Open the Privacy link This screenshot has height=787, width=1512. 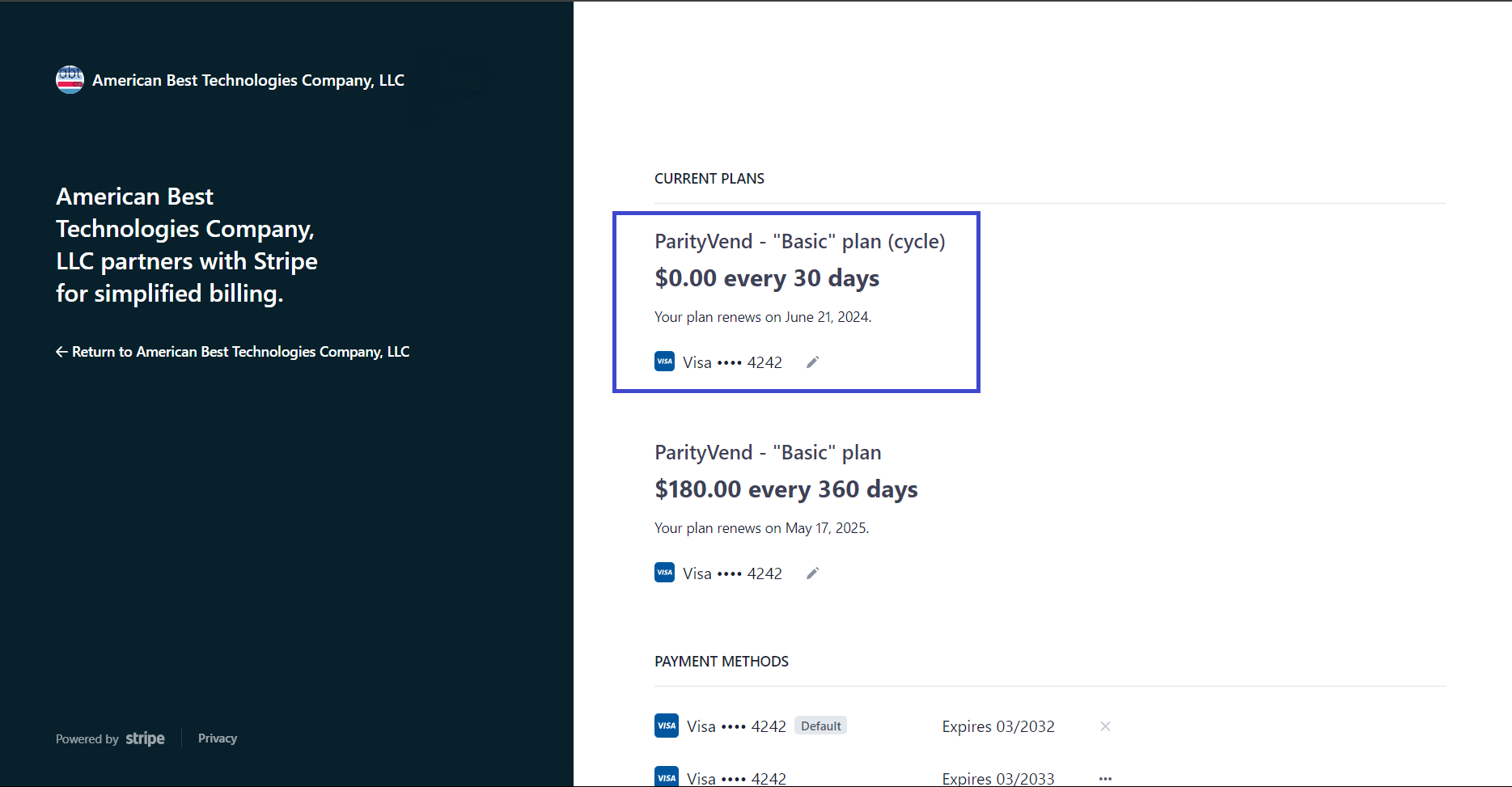coord(218,738)
